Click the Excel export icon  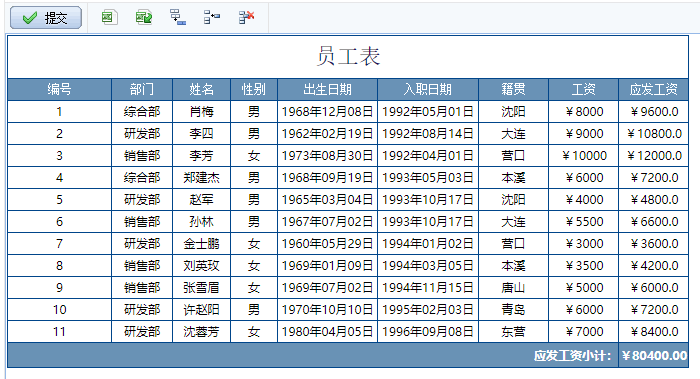click(x=109, y=17)
